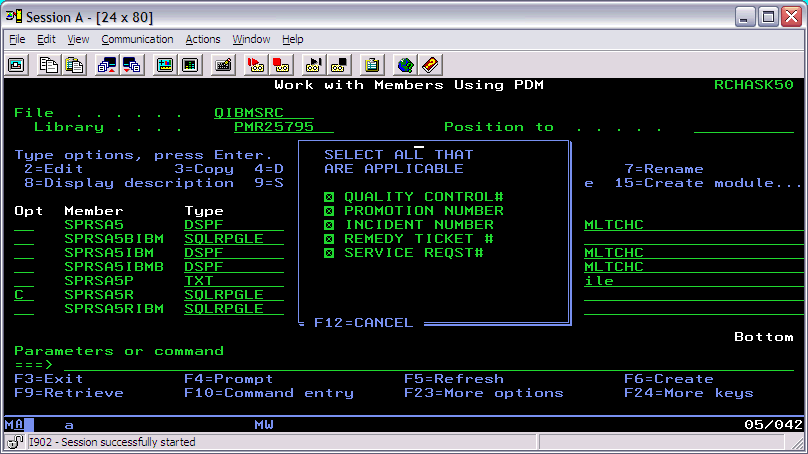Image resolution: width=808 pixels, height=454 pixels.
Task: Click the Copy toolbar icon
Action: pos(49,65)
